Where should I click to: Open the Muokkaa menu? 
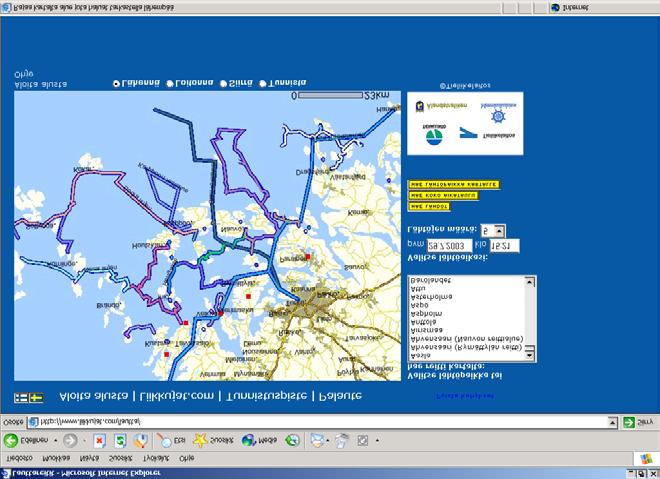(56, 458)
